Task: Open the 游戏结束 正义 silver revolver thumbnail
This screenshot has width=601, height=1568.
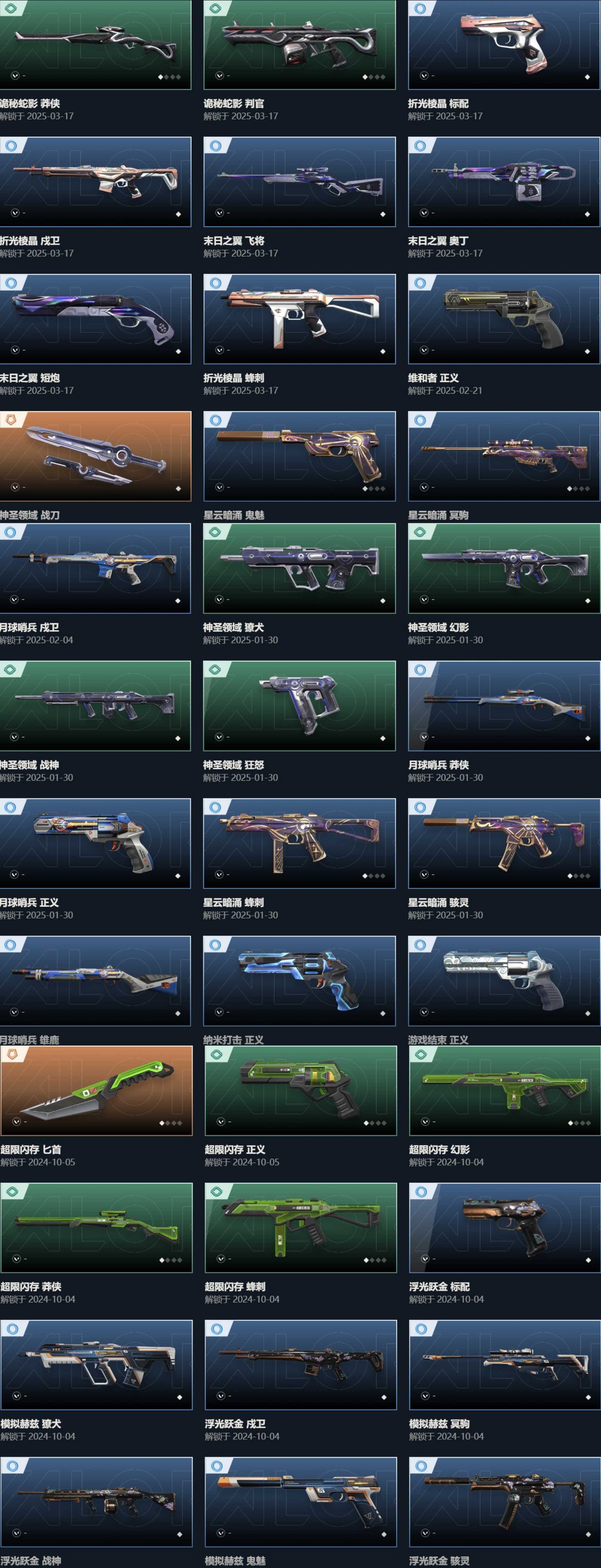Action: pos(504,981)
